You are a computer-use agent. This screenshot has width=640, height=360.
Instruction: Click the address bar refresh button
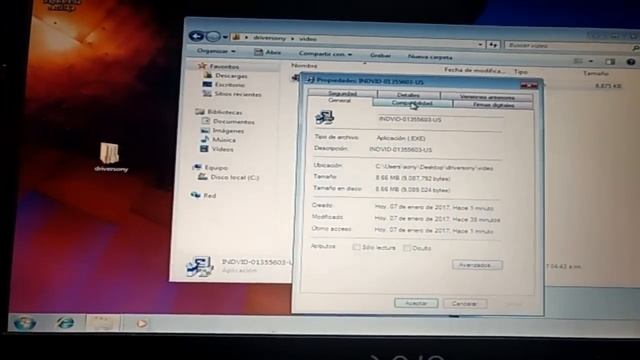tap(493, 45)
